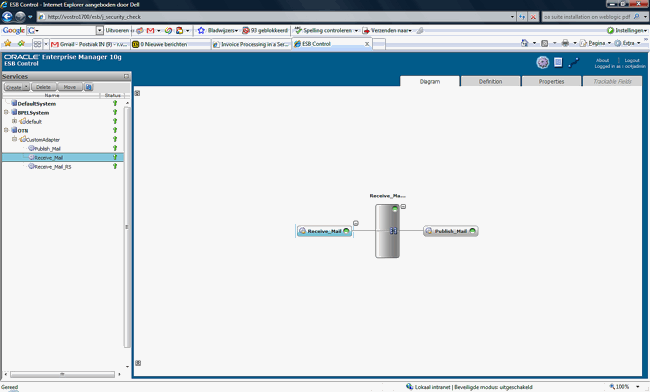Image resolution: width=650 pixels, height=392 pixels.
Task: Collapse the BPELSystem tree node
Action: tap(6, 112)
